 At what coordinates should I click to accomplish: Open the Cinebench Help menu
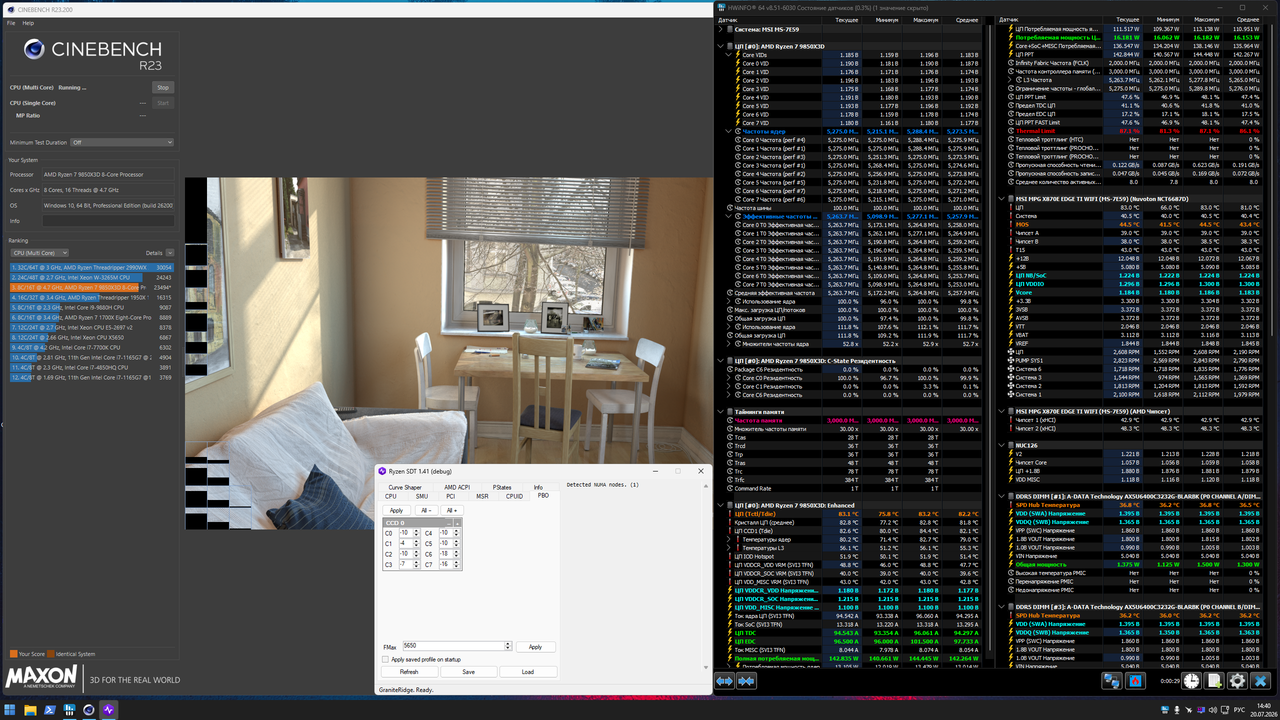(28, 22)
